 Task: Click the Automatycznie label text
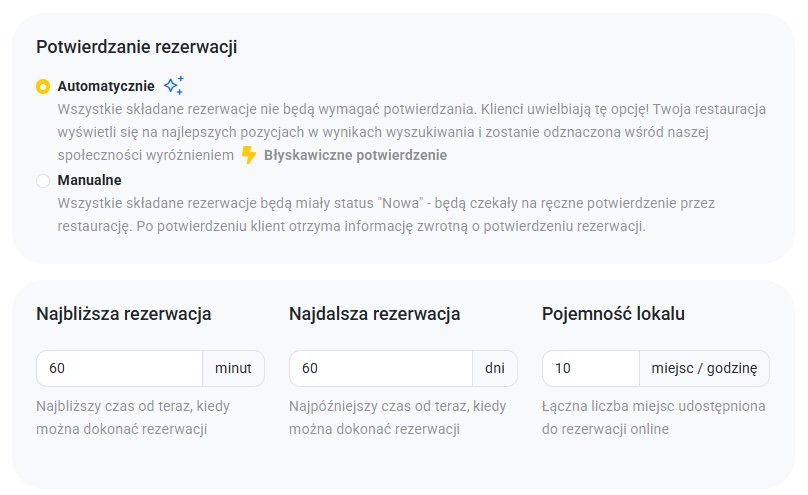pos(106,86)
